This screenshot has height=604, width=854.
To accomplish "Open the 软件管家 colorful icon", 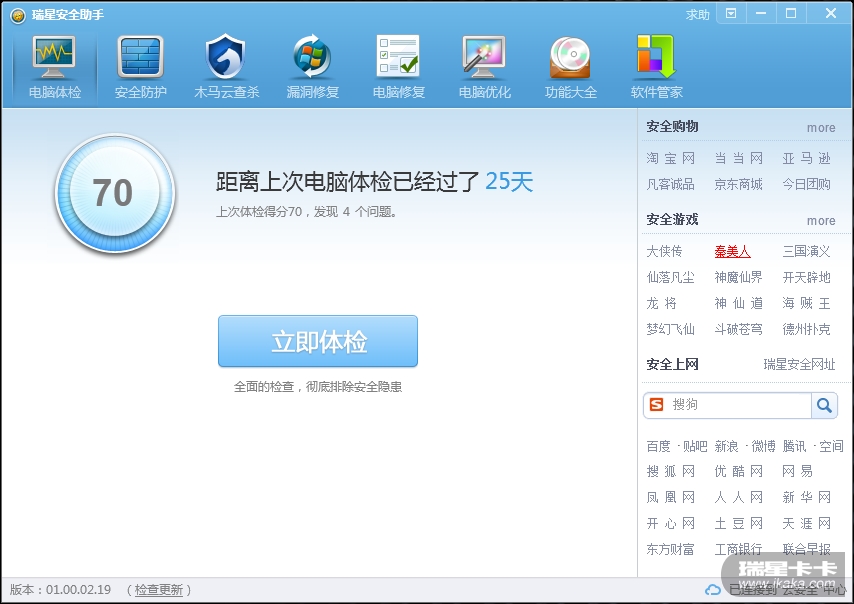I will [x=656, y=57].
